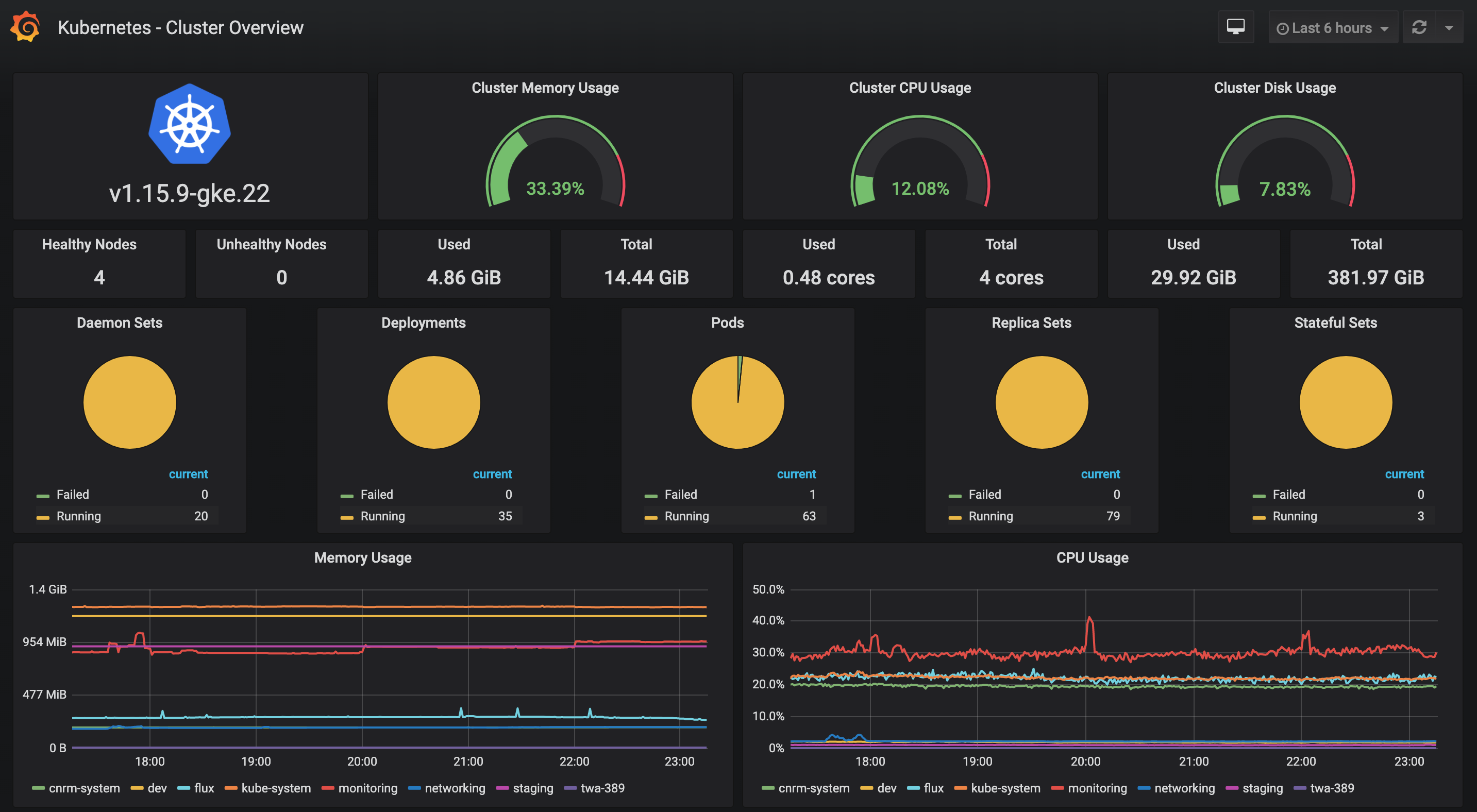Click the refresh dashboard icon
The height and width of the screenshot is (812, 1477).
click(1419, 27)
